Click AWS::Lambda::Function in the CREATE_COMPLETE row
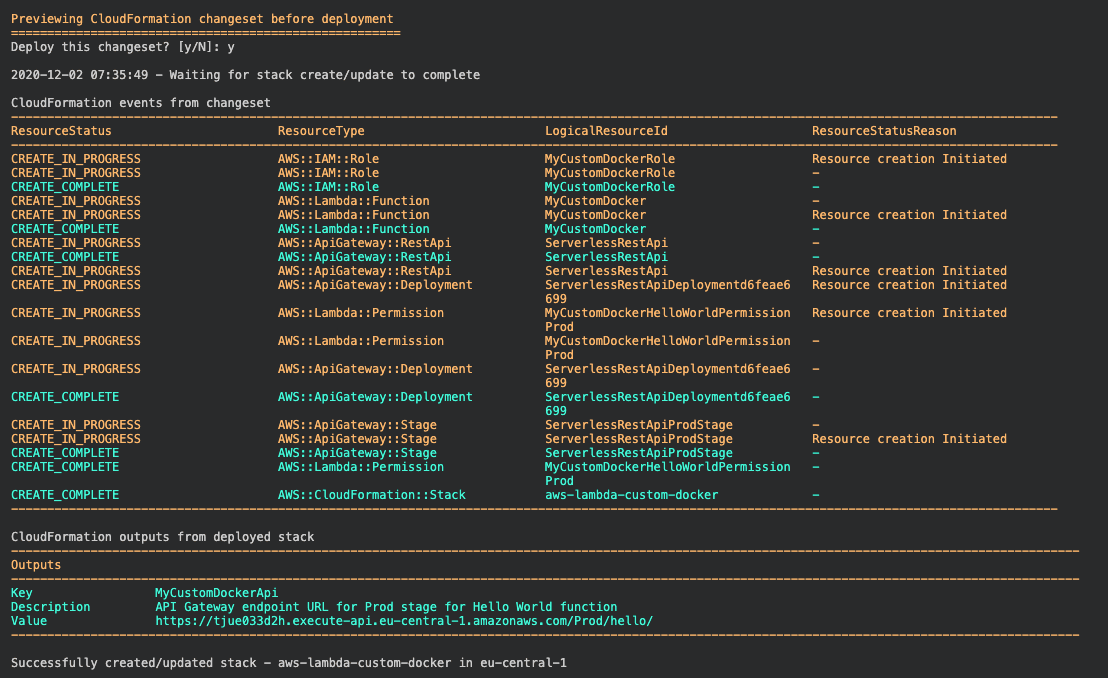1108x678 pixels. pyautogui.click(x=353, y=229)
